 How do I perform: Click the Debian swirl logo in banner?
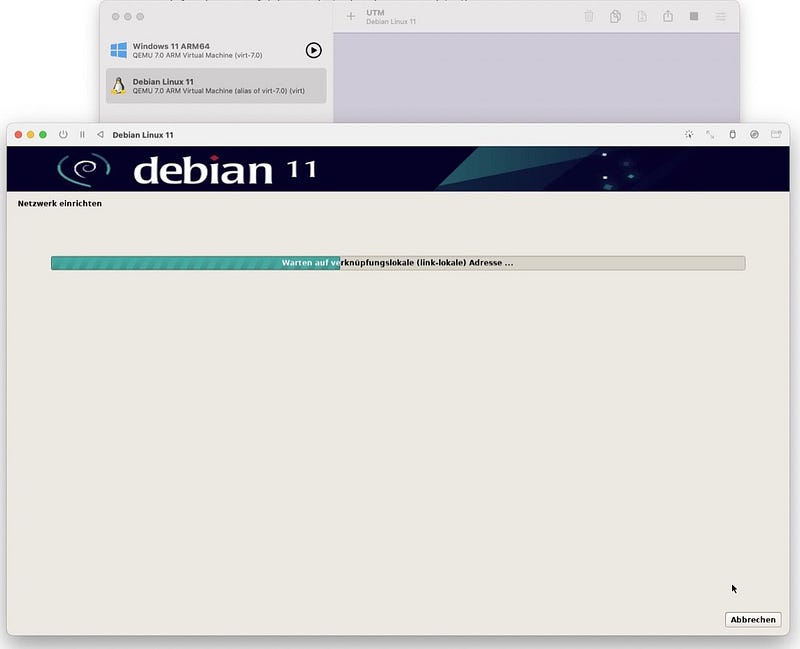[x=84, y=170]
